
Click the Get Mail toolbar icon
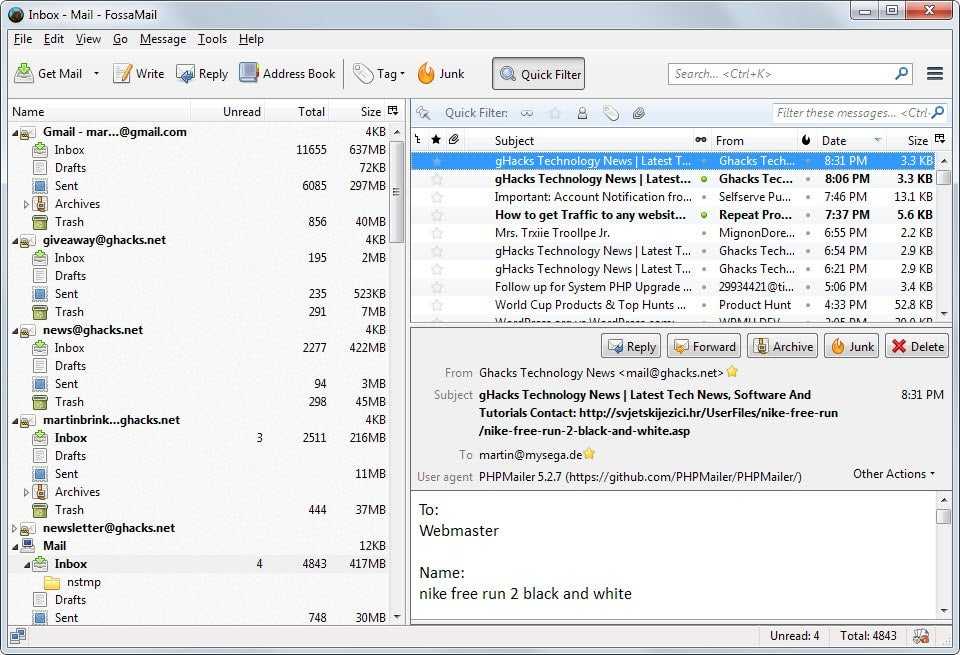[x=25, y=74]
